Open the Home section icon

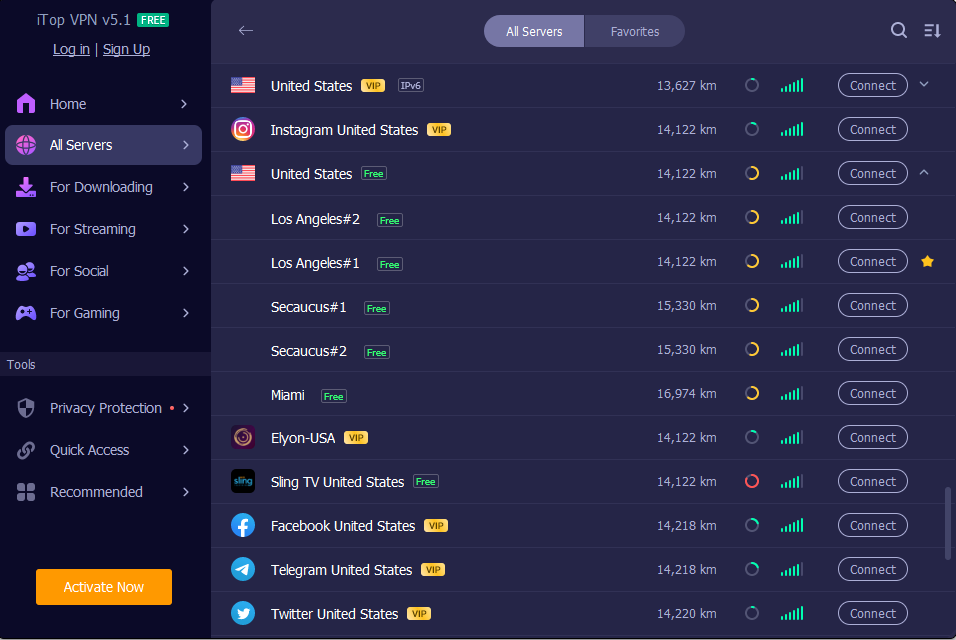pos(24,103)
